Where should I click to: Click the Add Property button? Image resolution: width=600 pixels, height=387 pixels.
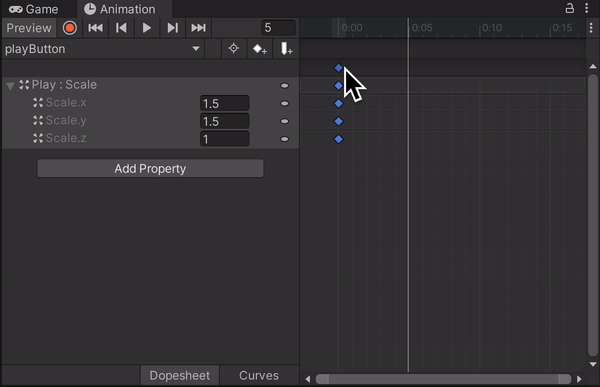pyautogui.click(x=150, y=168)
